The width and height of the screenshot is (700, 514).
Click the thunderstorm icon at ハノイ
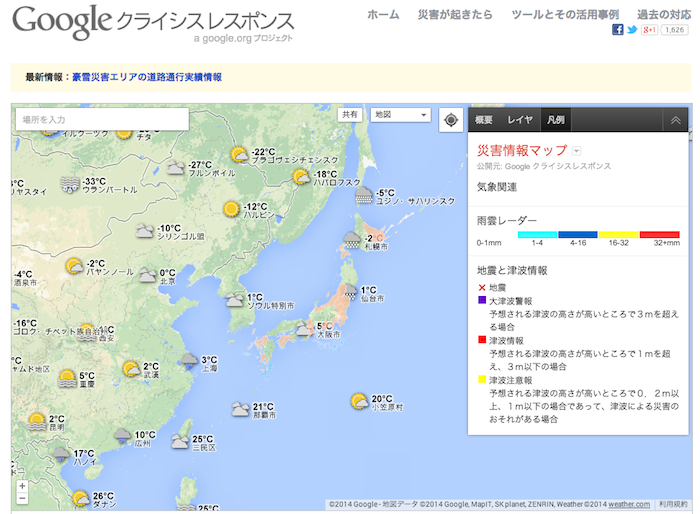[61, 455]
